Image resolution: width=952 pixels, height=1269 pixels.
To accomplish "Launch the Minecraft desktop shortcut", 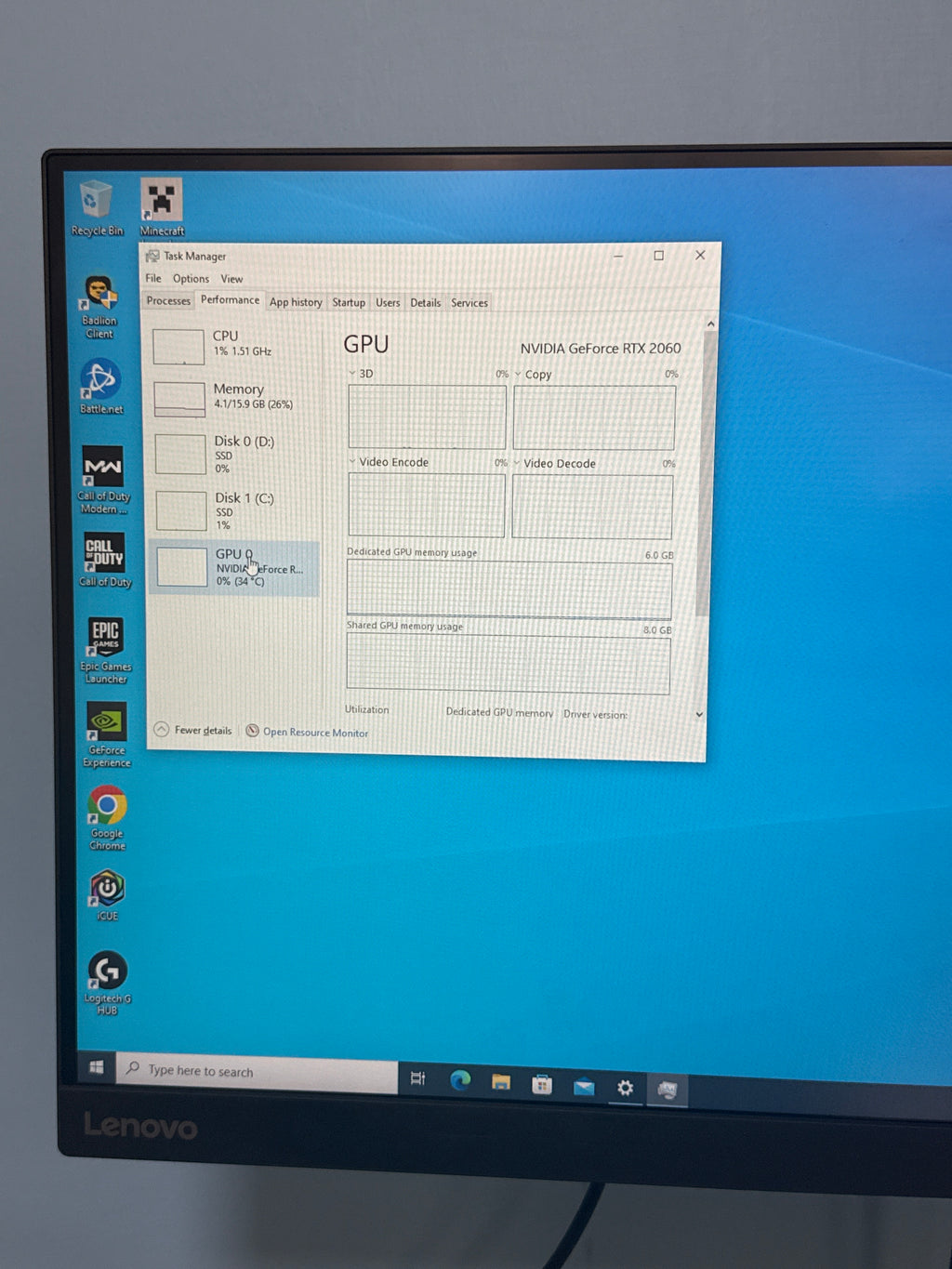I will tap(162, 207).
